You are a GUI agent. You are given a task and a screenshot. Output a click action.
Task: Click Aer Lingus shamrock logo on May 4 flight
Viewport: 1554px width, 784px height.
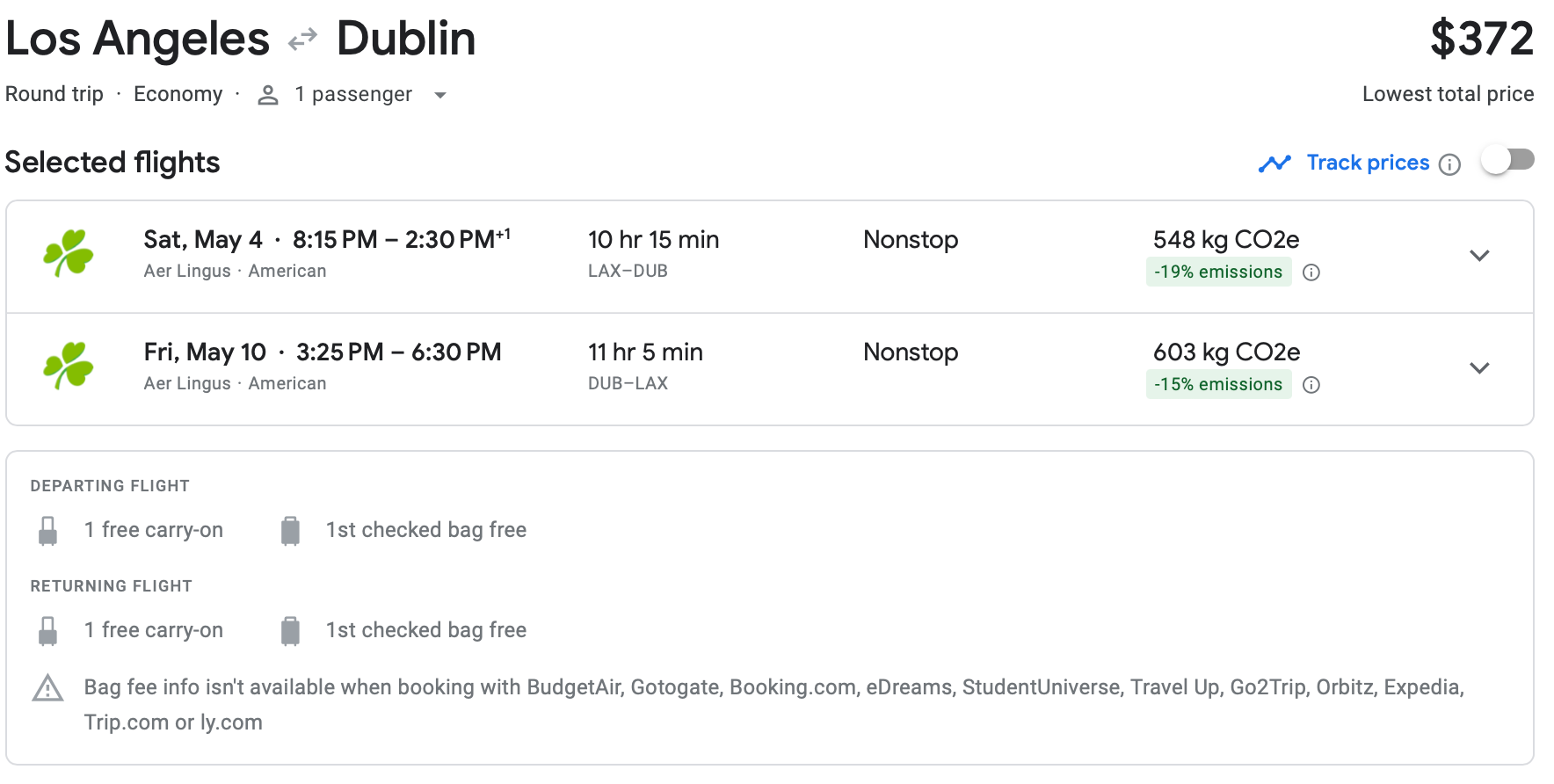(69, 254)
